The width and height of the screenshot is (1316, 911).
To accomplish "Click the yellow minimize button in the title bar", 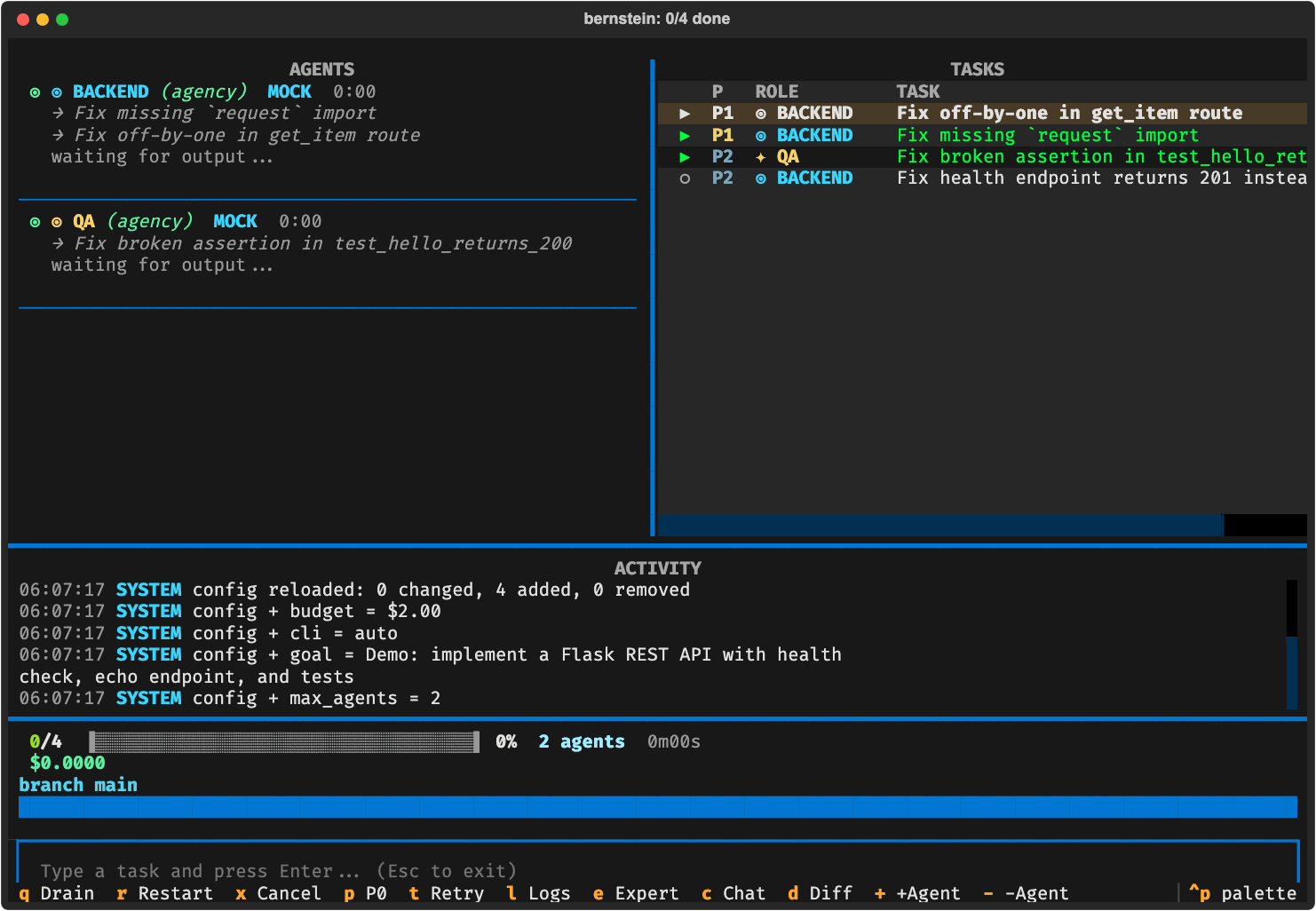I will click(x=43, y=20).
